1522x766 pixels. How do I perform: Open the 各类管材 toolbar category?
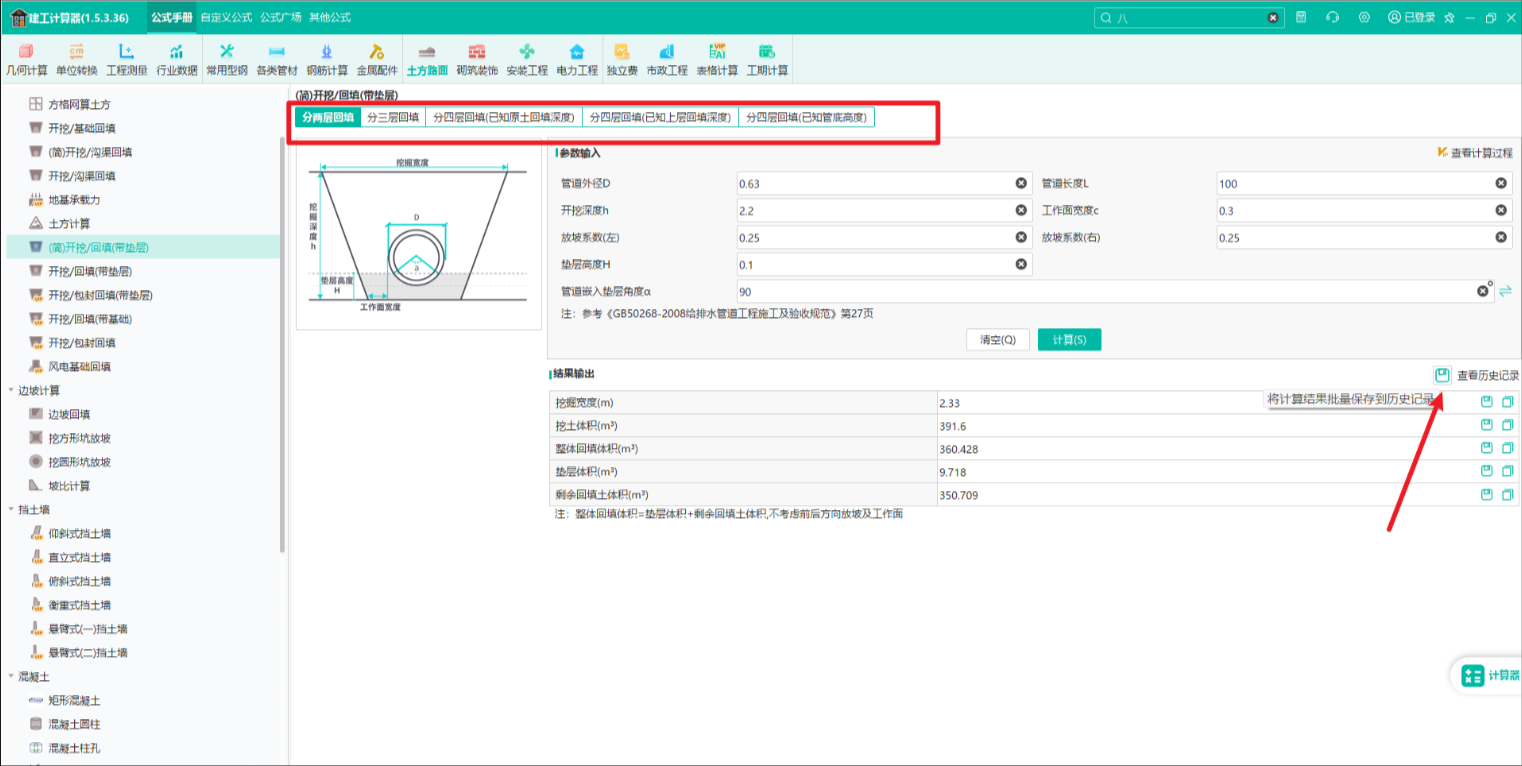click(x=276, y=59)
